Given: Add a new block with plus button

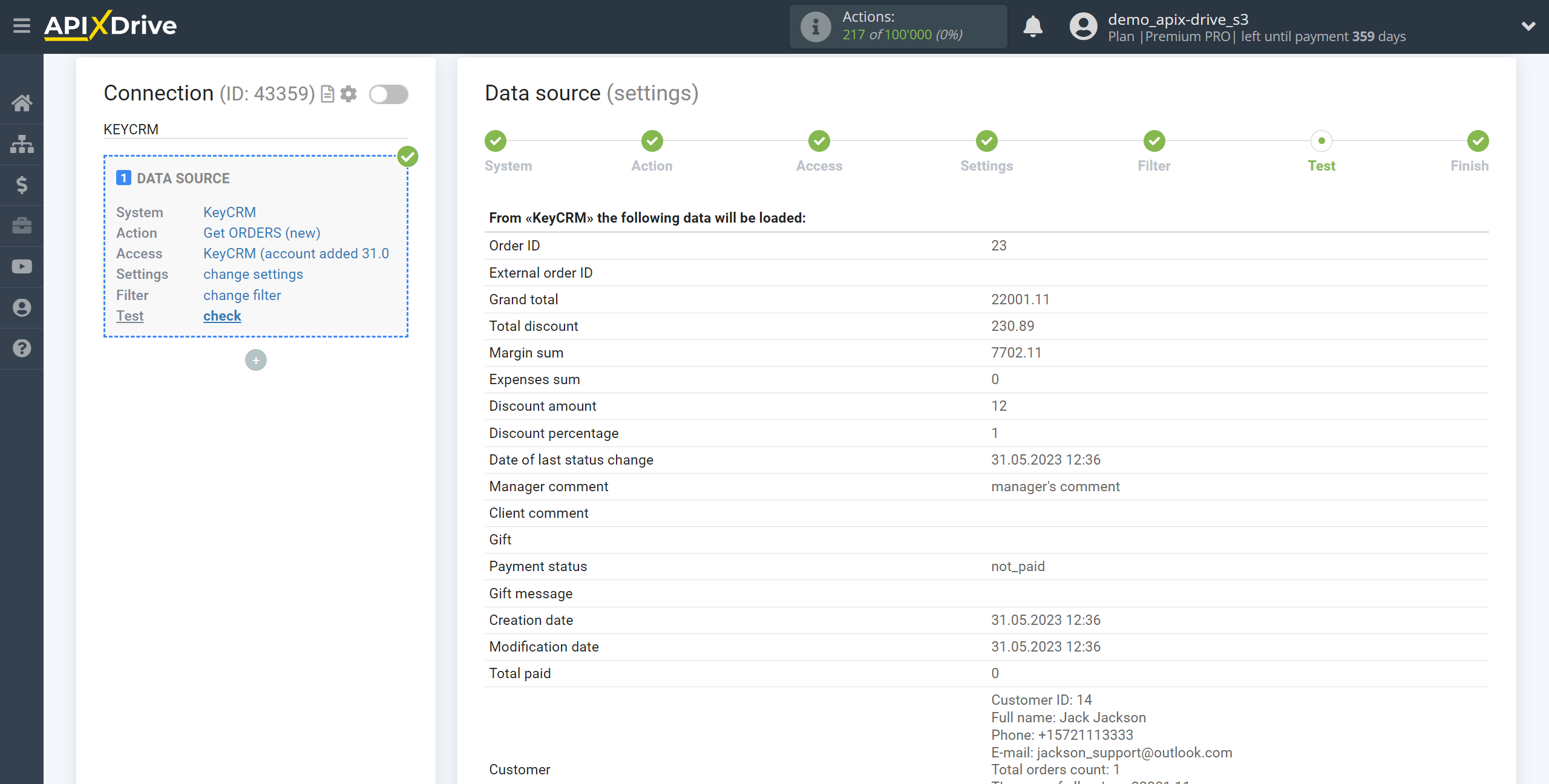Looking at the screenshot, I should (x=256, y=361).
